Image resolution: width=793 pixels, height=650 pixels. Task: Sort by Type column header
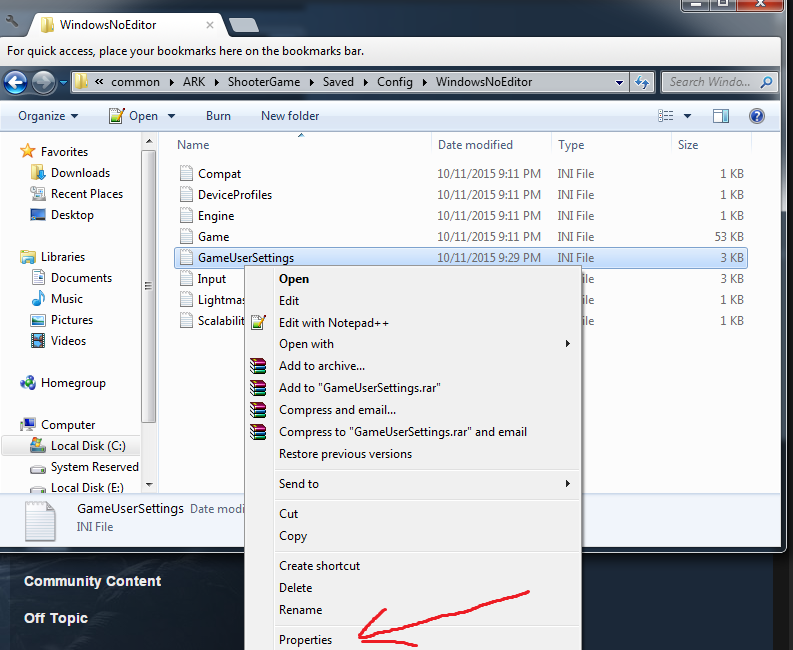coord(611,145)
